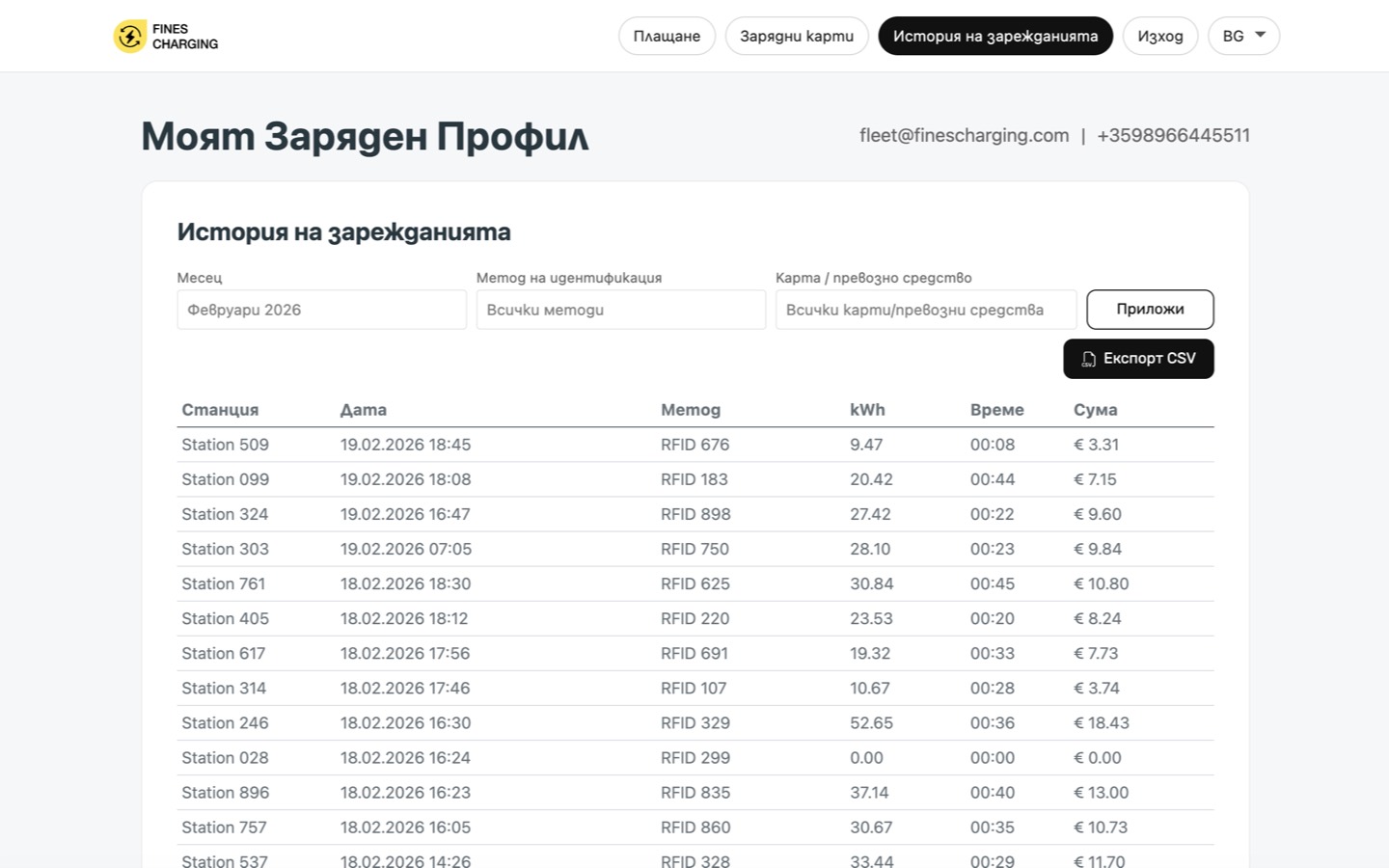Image resolution: width=1389 pixels, height=868 pixels.
Task: Click the Сума column header
Action: click(1094, 409)
